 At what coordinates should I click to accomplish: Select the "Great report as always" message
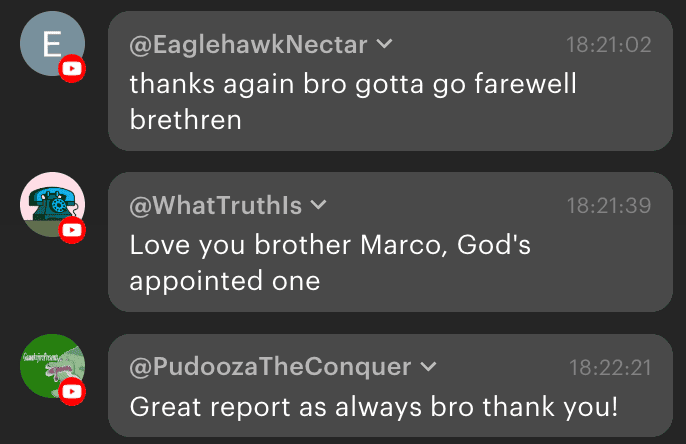pos(374,407)
